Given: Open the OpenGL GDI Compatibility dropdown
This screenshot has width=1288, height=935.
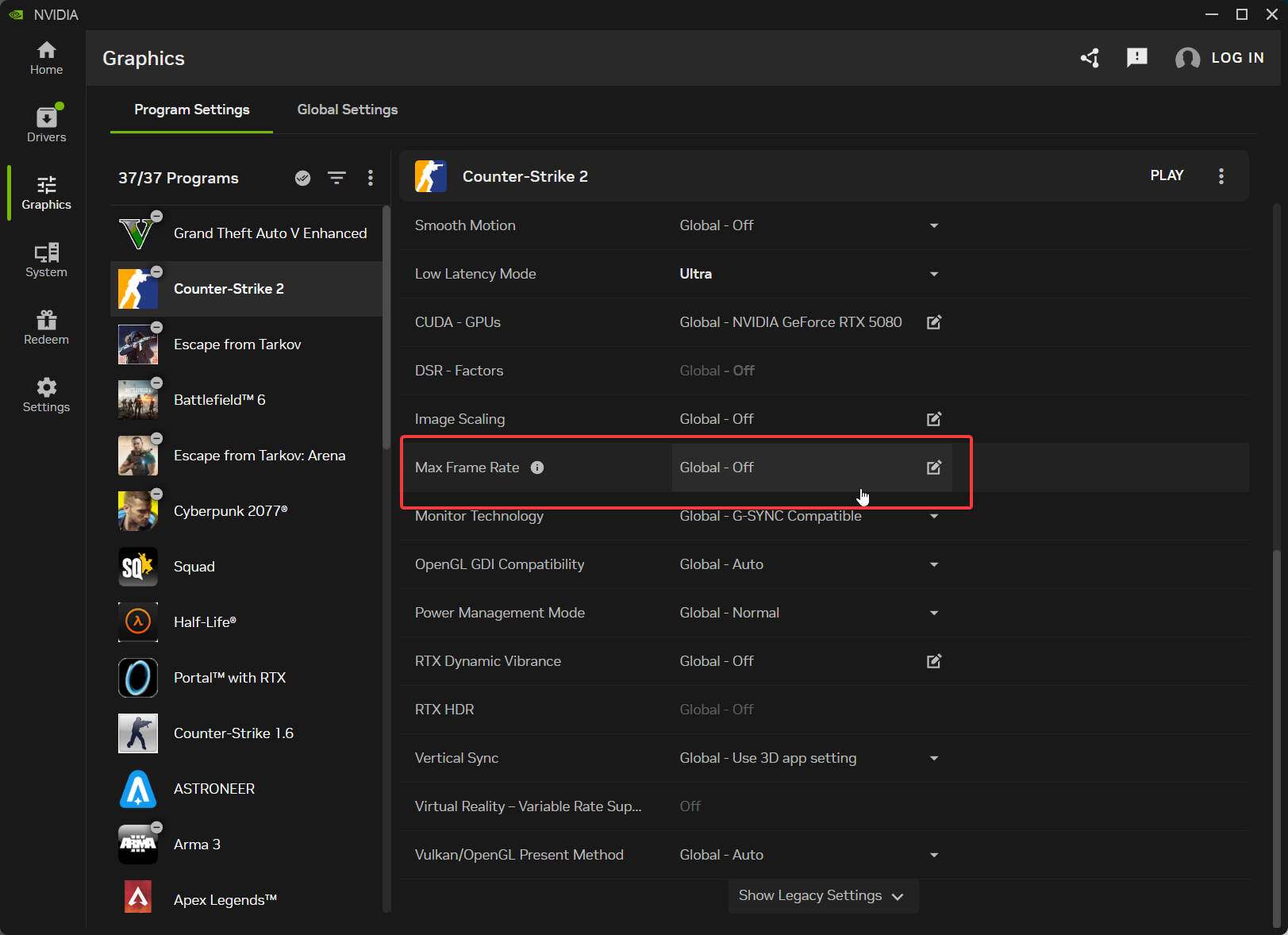Looking at the screenshot, I should 934,564.
